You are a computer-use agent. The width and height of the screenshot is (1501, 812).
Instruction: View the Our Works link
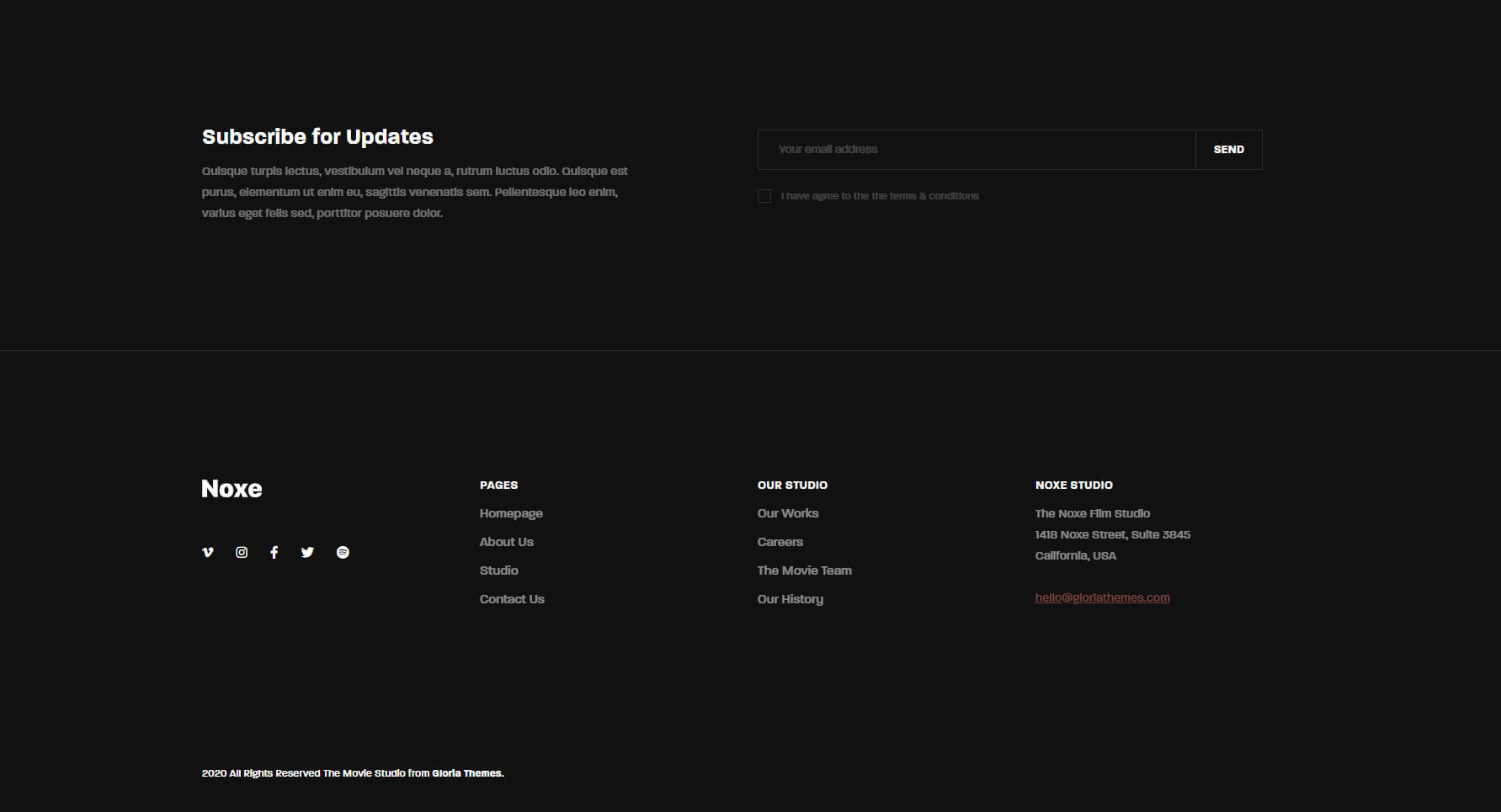pos(787,513)
